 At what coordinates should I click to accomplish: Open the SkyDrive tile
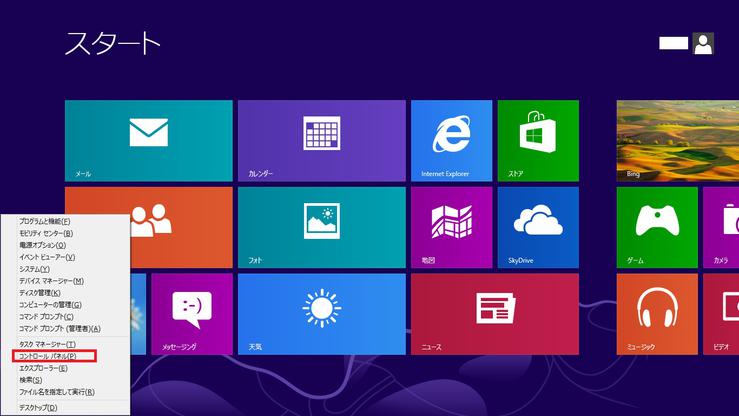pyautogui.click(x=538, y=226)
